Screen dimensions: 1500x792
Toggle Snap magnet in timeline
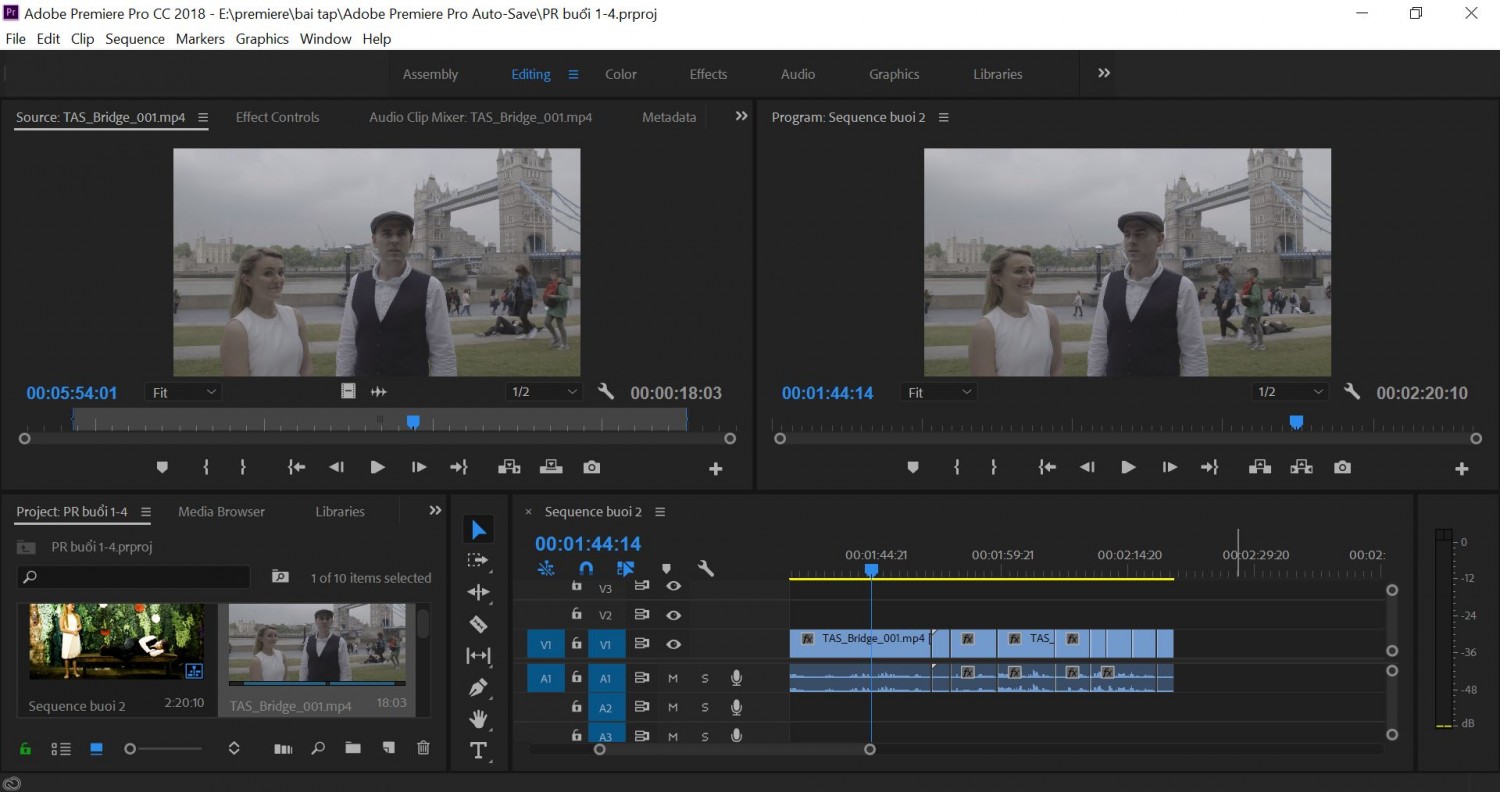tap(586, 568)
